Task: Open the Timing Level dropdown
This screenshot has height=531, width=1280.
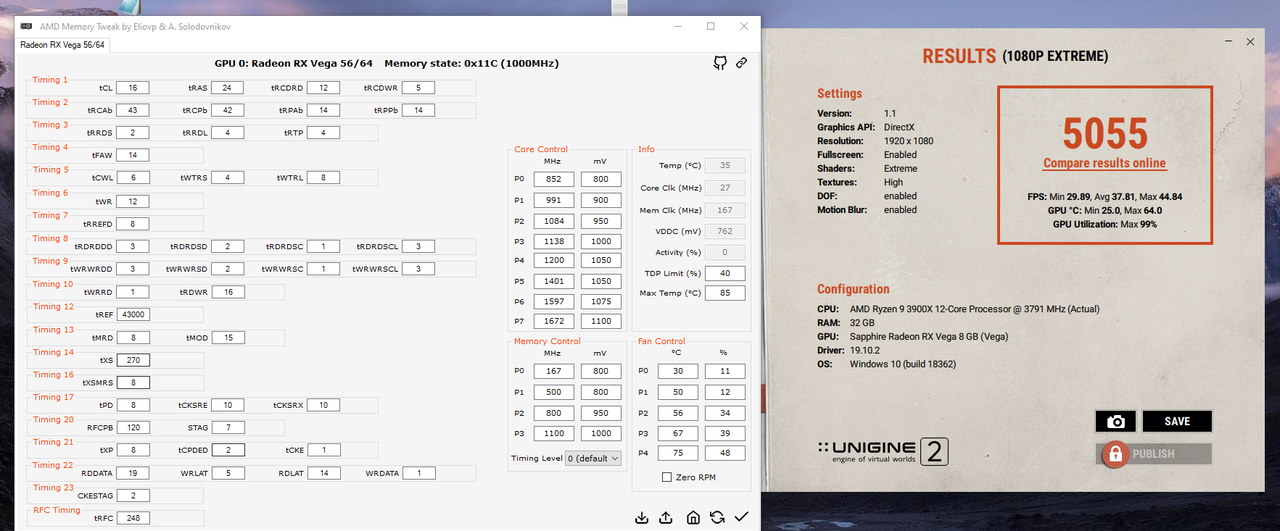Action: (593, 458)
